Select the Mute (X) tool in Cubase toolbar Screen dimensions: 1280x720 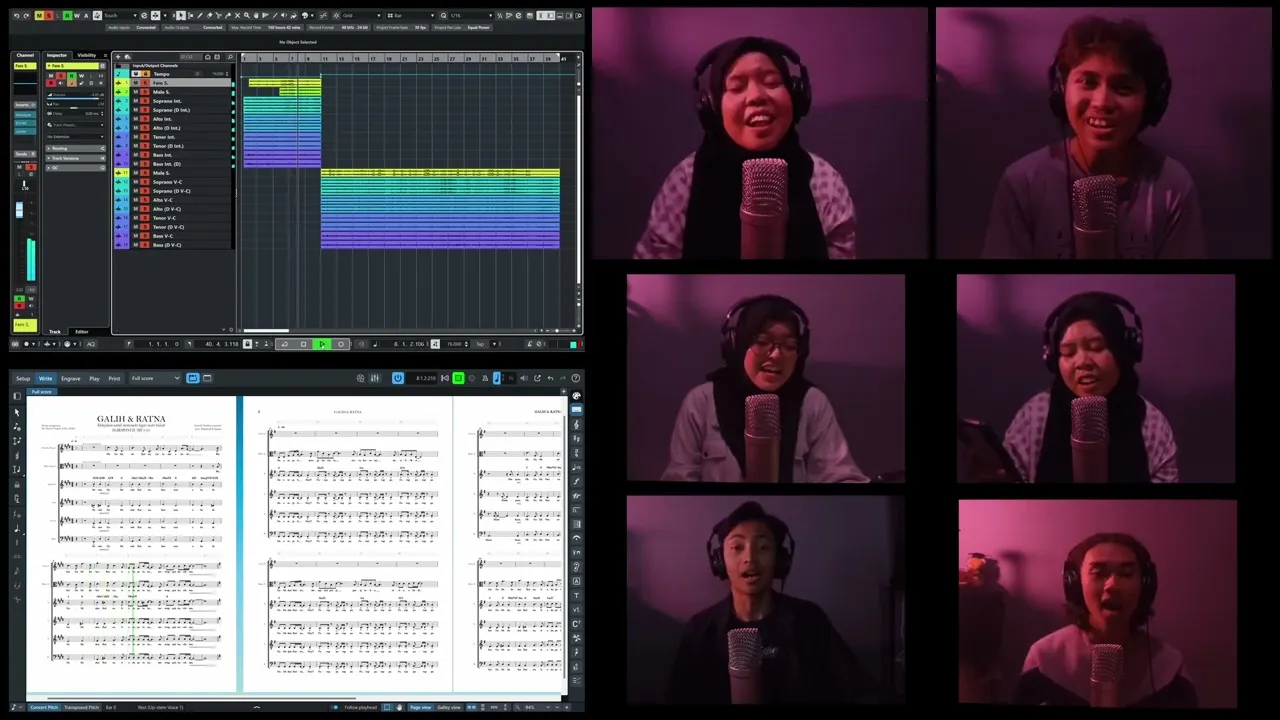(x=237, y=16)
